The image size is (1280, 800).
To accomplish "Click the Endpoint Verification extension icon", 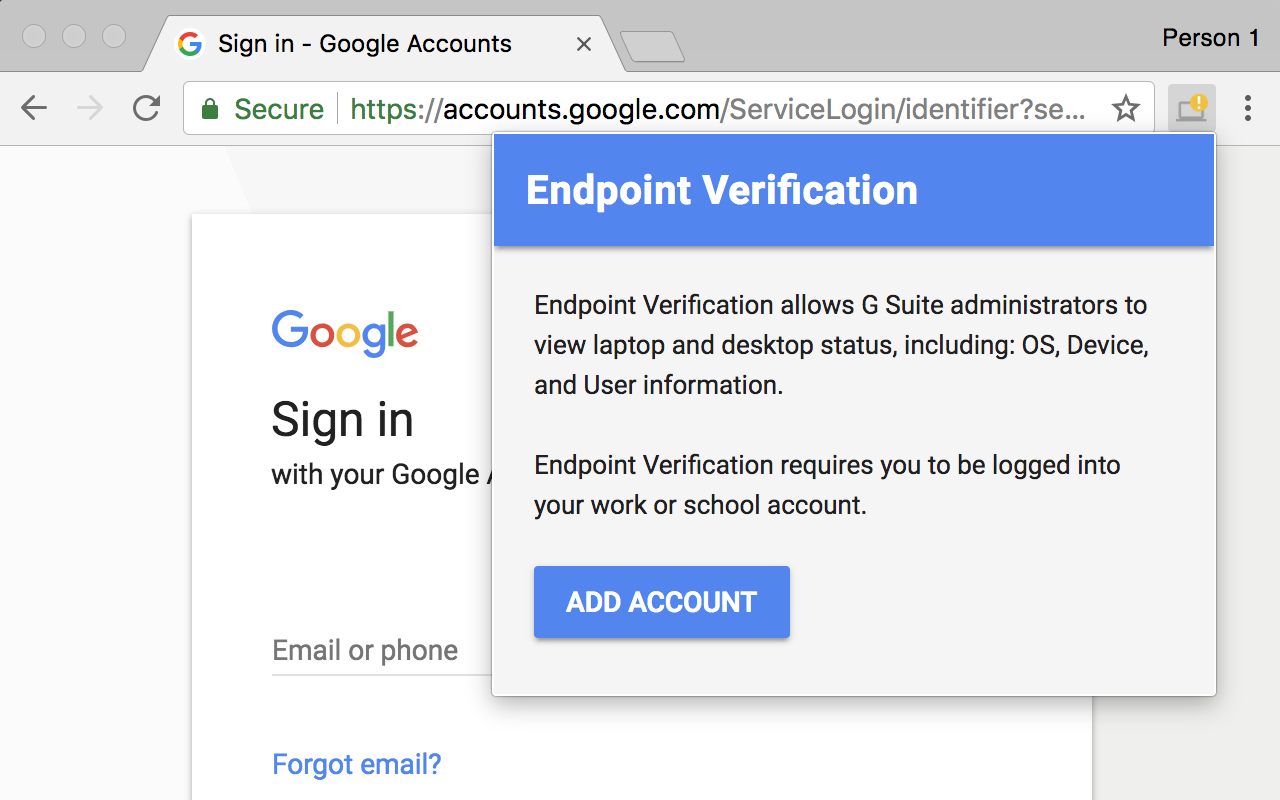I will (1191, 108).
